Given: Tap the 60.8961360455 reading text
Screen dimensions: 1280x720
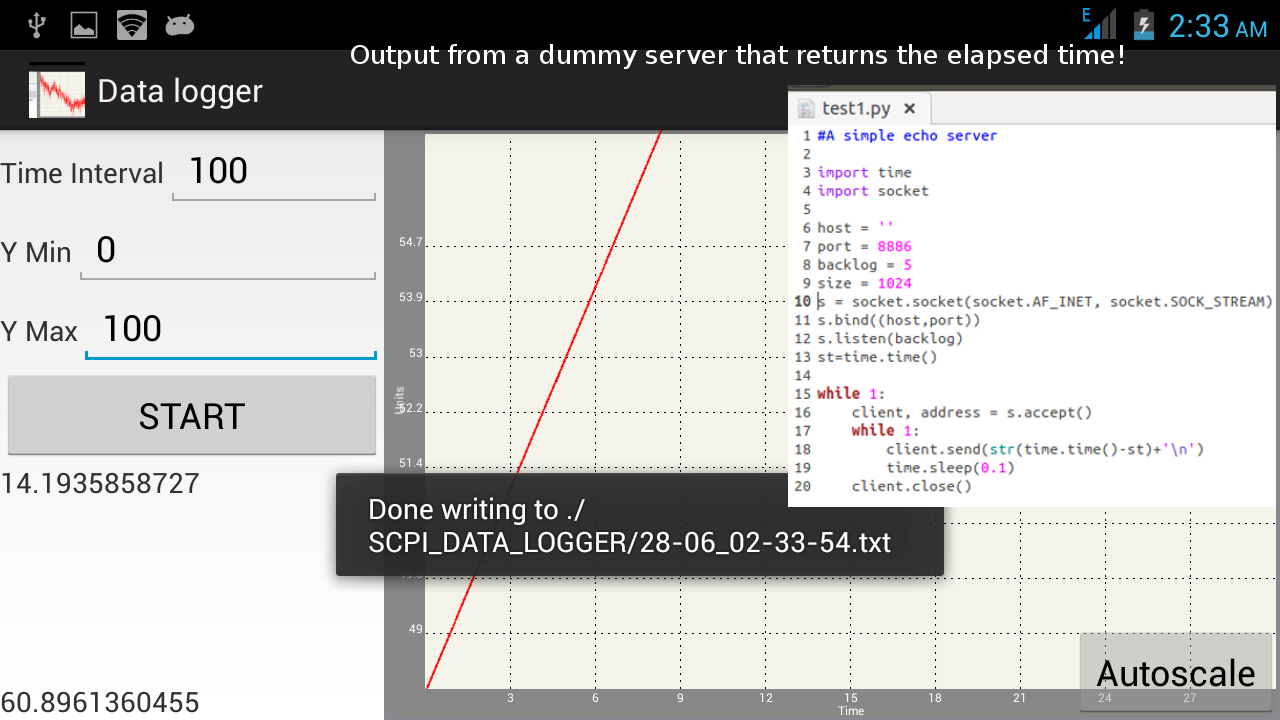Looking at the screenshot, I should point(100,702).
